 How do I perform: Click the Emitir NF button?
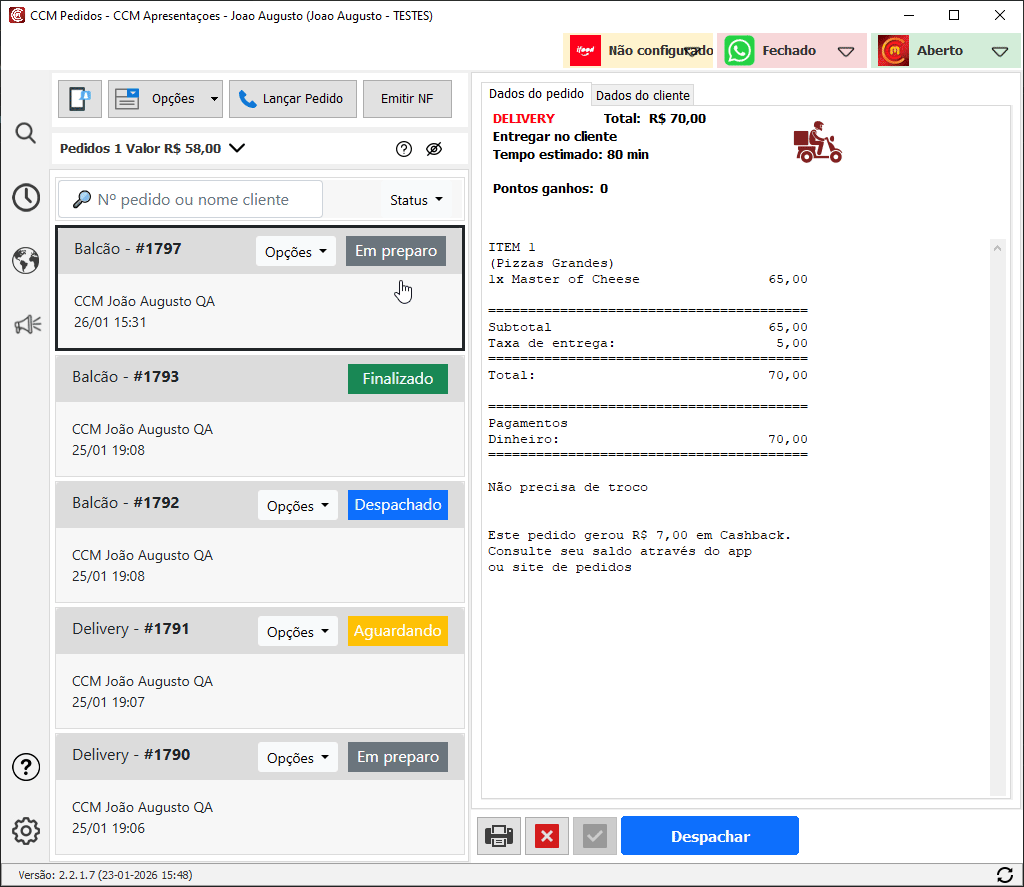pyautogui.click(x=407, y=99)
